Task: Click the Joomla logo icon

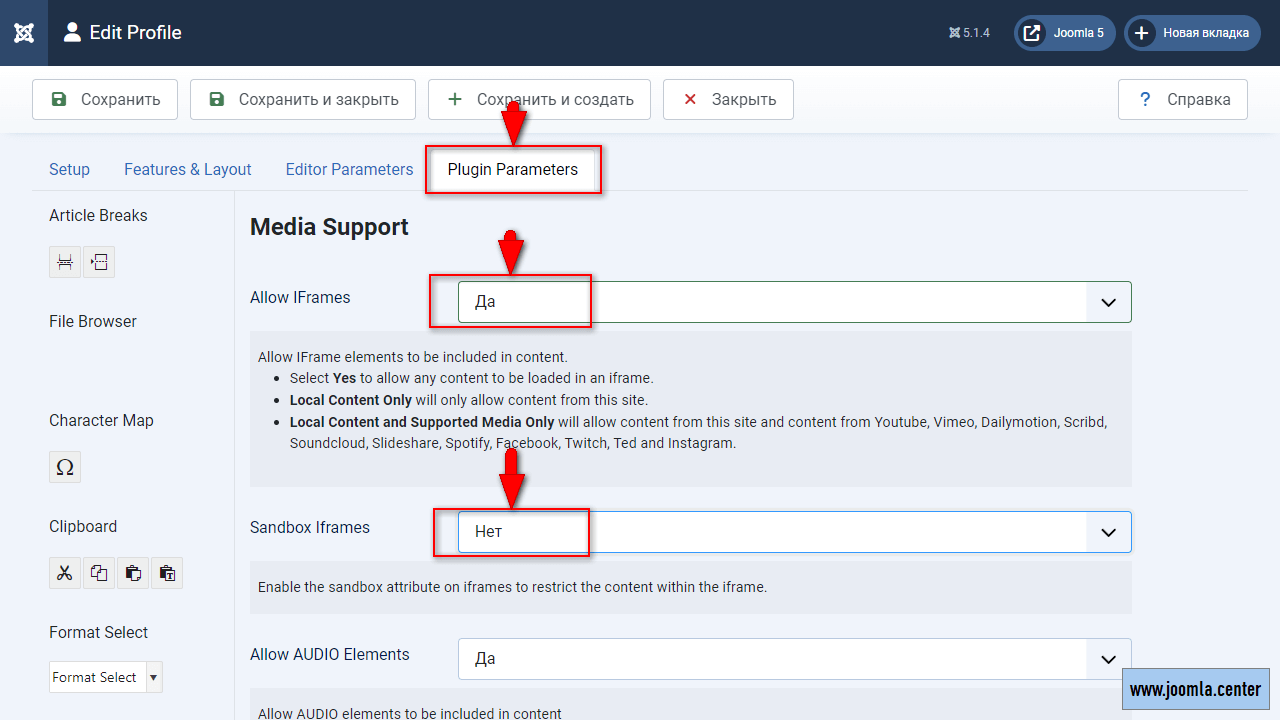Action: click(x=24, y=33)
